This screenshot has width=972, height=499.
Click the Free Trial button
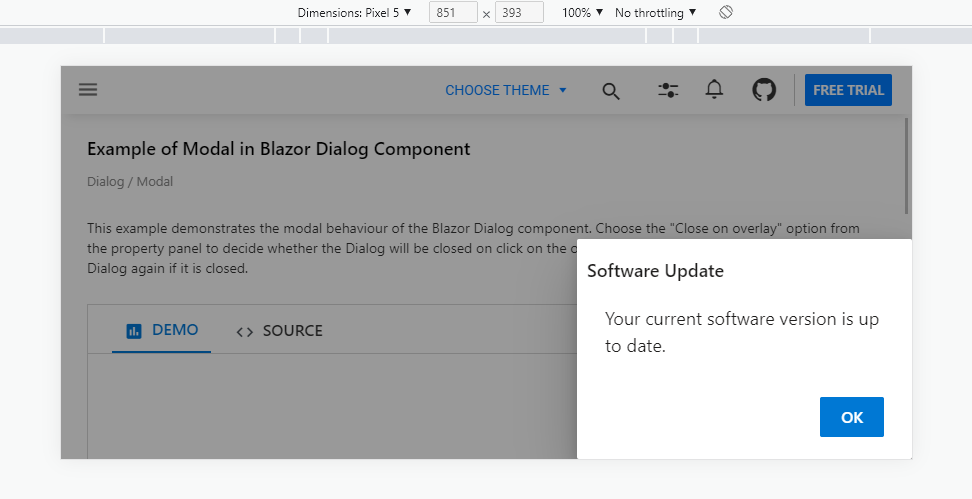(848, 90)
